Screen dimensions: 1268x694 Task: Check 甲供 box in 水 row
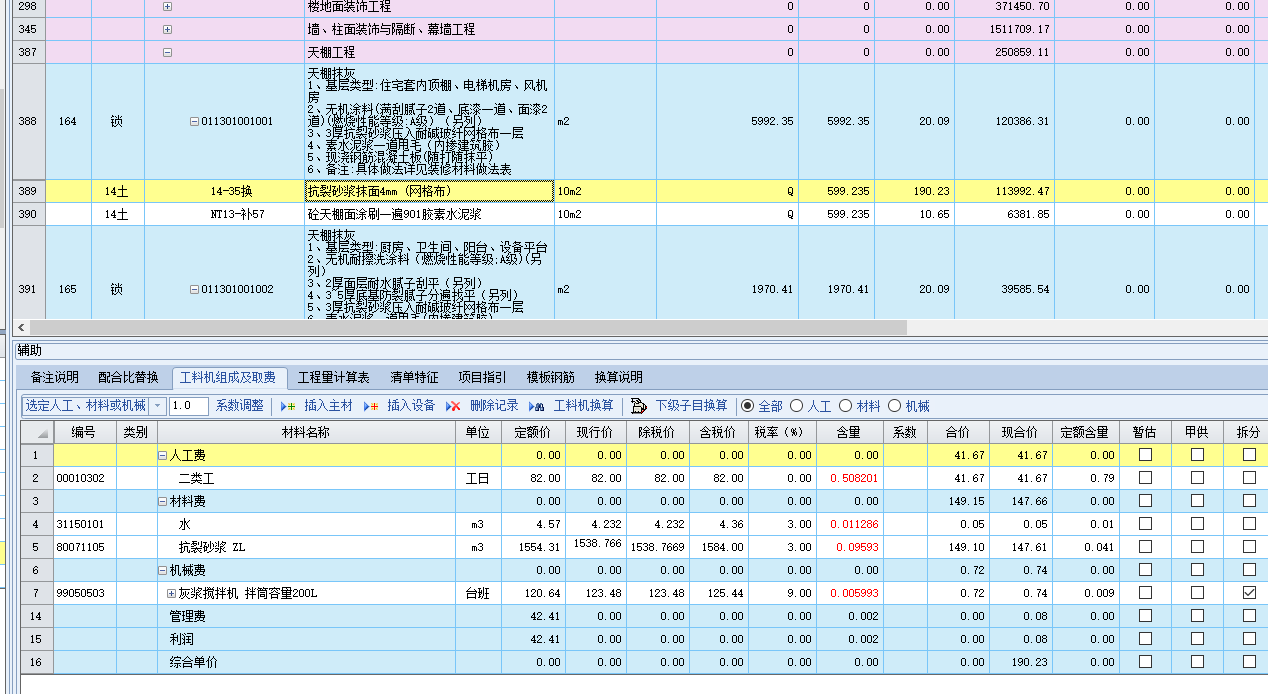click(1197, 524)
